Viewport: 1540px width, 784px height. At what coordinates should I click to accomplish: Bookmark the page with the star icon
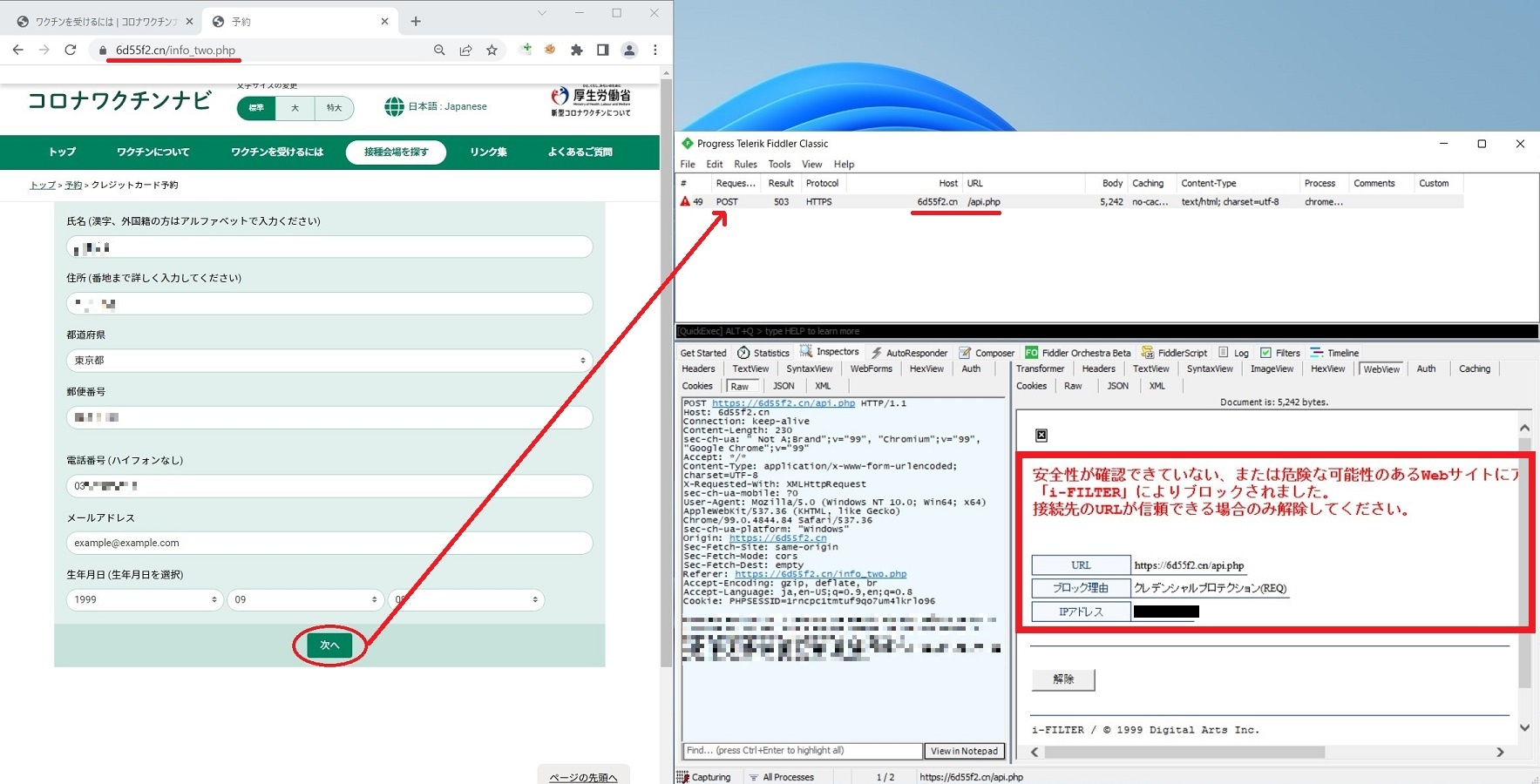pyautogui.click(x=492, y=51)
